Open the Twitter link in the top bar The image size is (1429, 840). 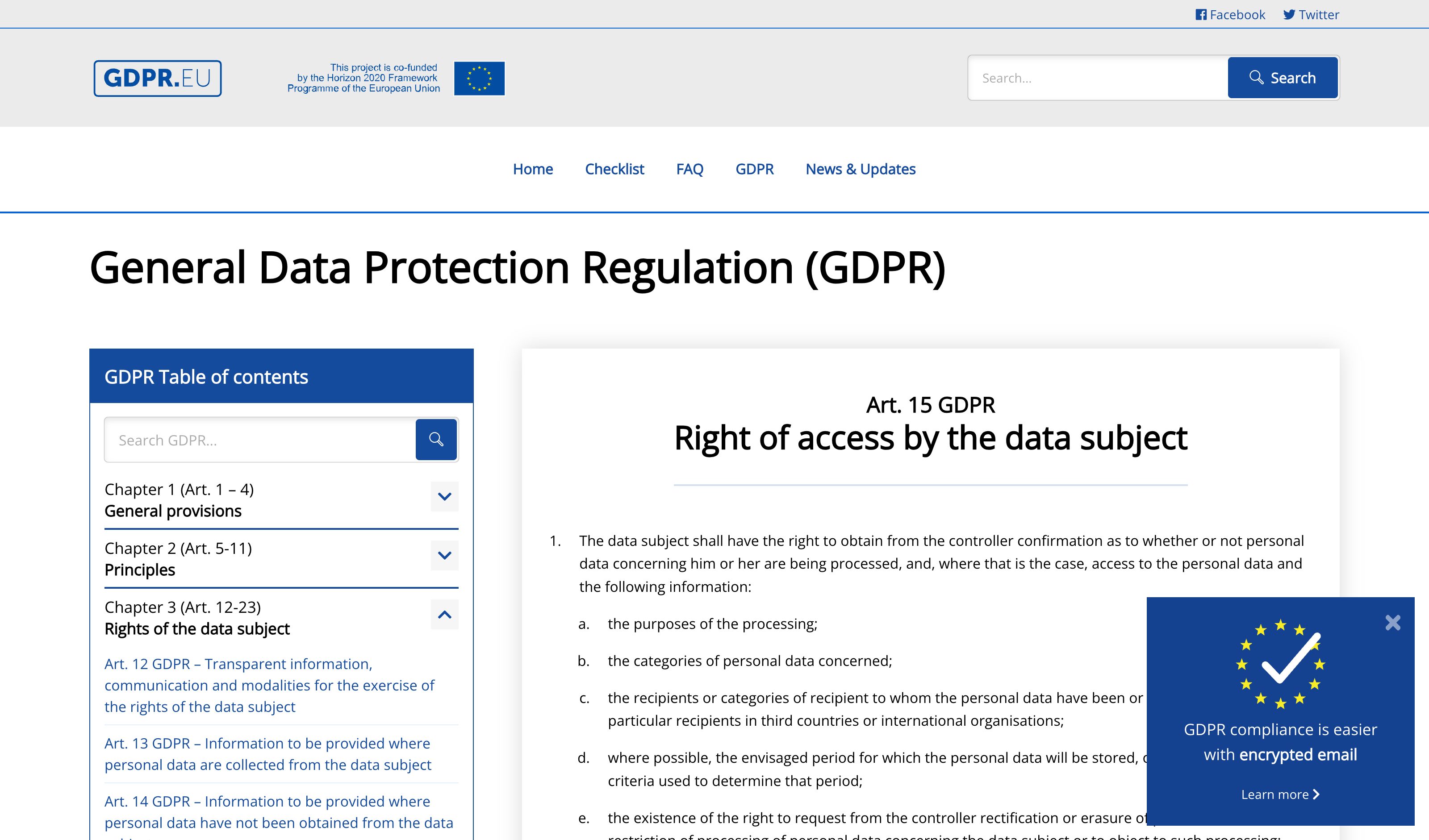pos(1311,15)
